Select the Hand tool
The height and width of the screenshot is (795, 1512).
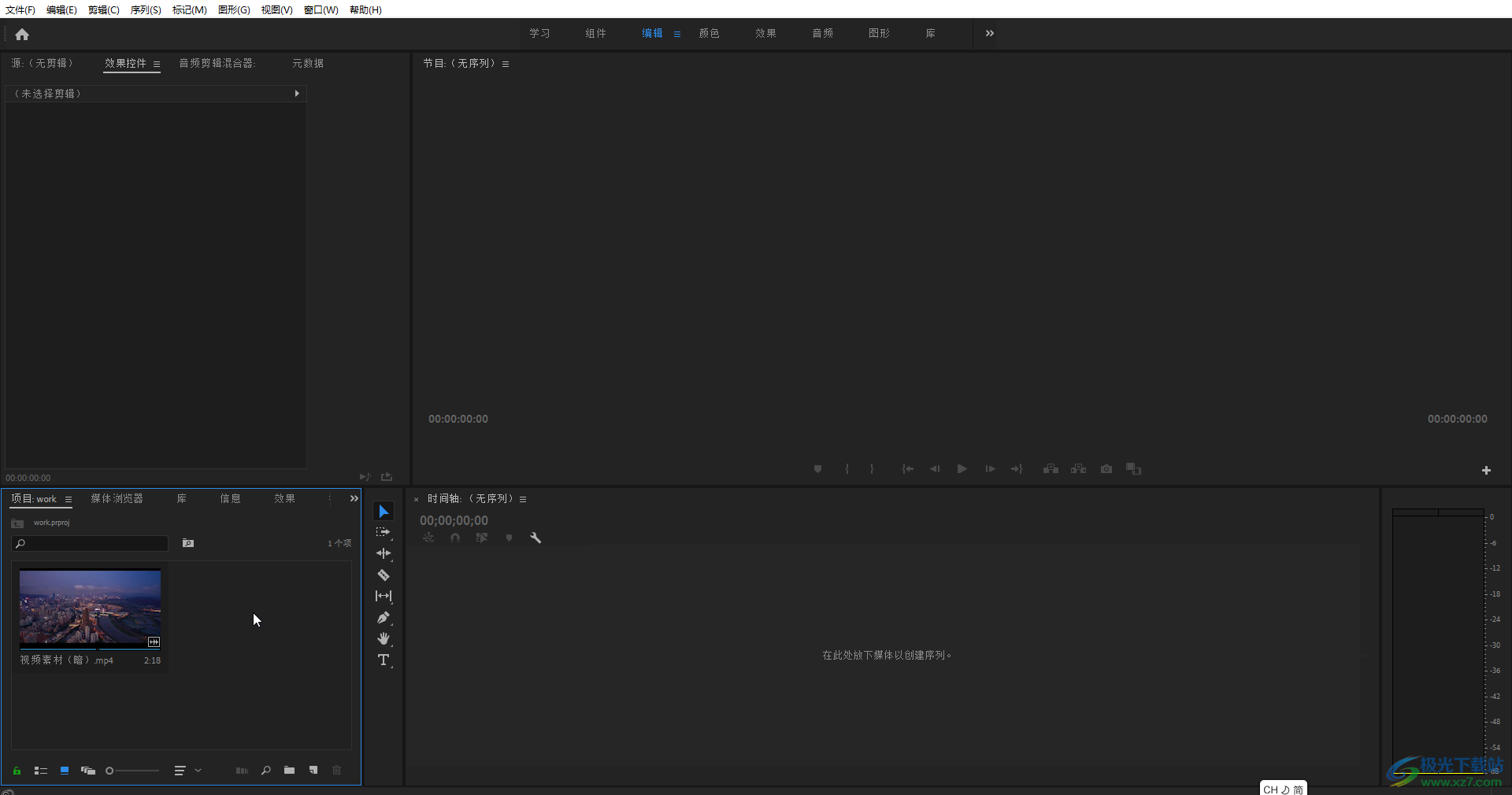384,639
